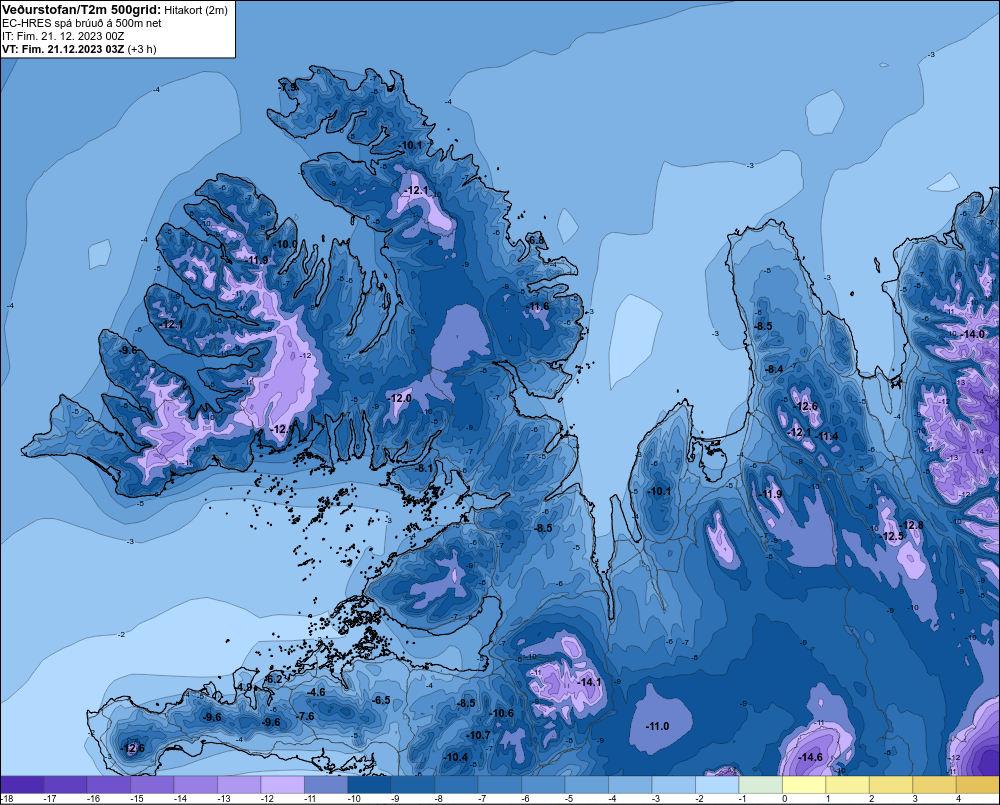
Task: Click the -12.5 temperature label
Action: pyautogui.click(x=892, y=536)
